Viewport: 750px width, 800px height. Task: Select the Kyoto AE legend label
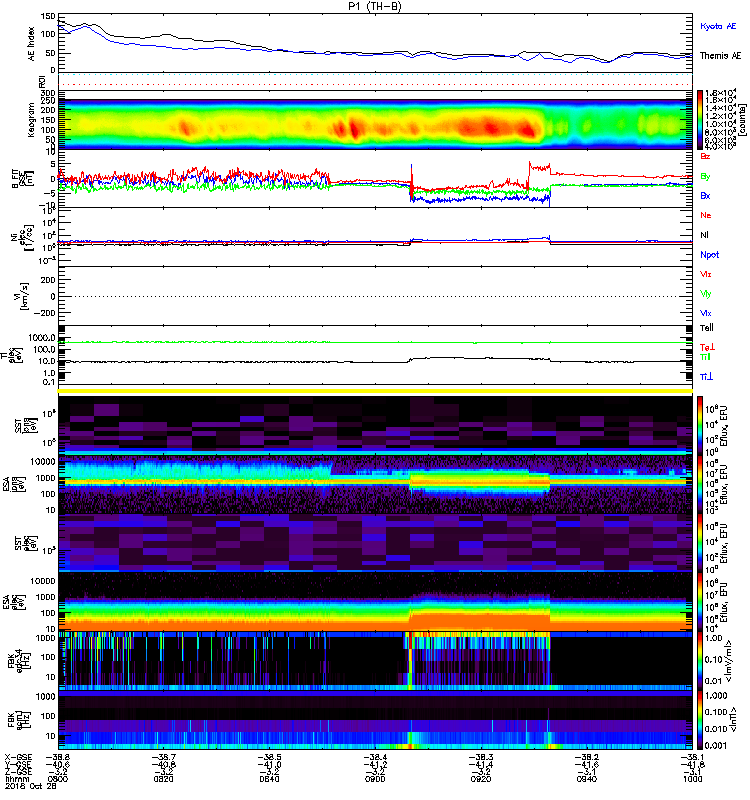pos(718,26)
